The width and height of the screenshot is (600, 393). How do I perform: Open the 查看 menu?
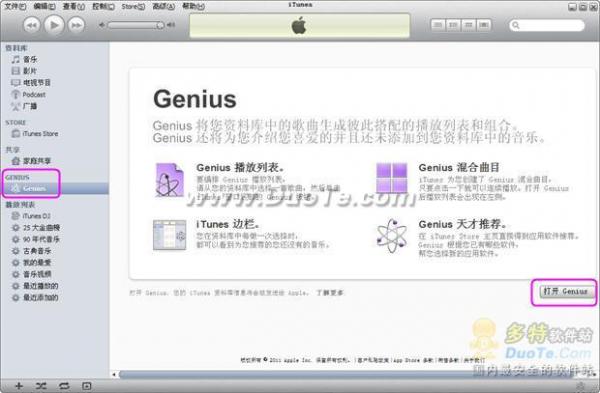point(74,6)
